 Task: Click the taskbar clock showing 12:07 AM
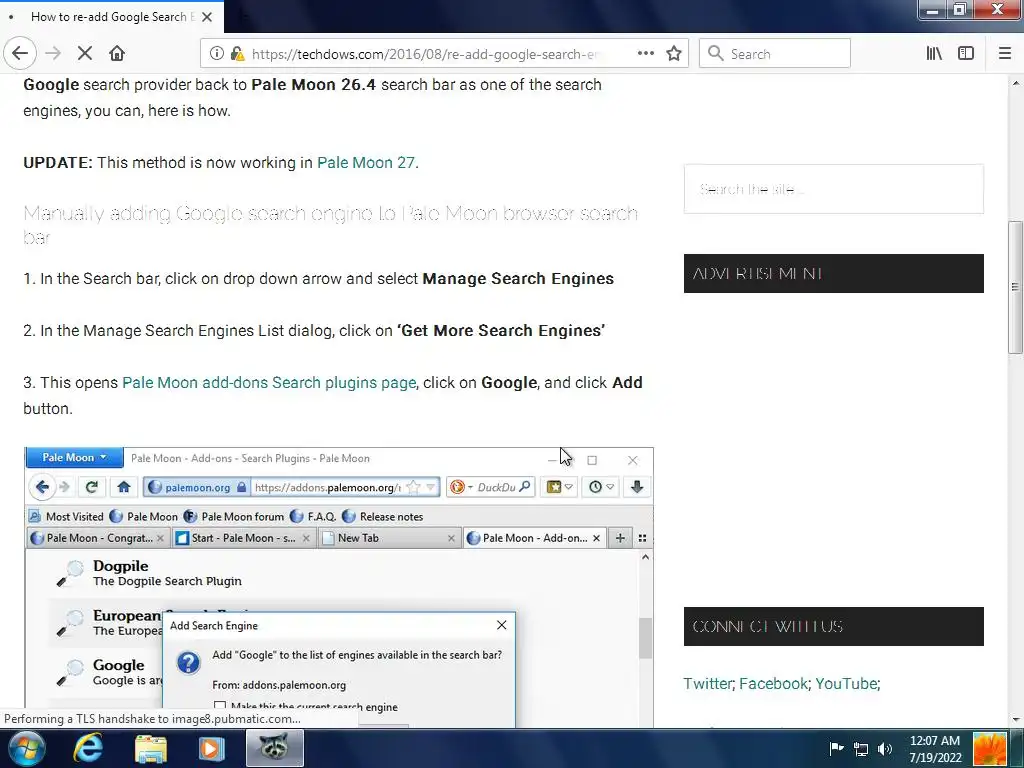click(935, 749)
